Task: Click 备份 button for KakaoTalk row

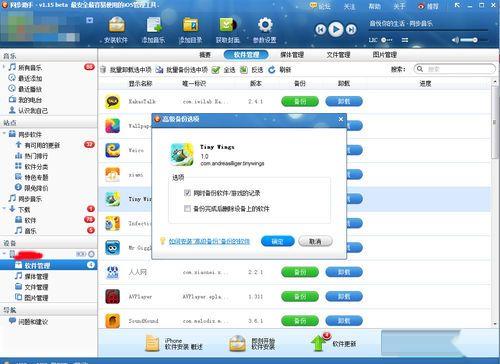Action: pyautogui.click(x=300, y=101)
